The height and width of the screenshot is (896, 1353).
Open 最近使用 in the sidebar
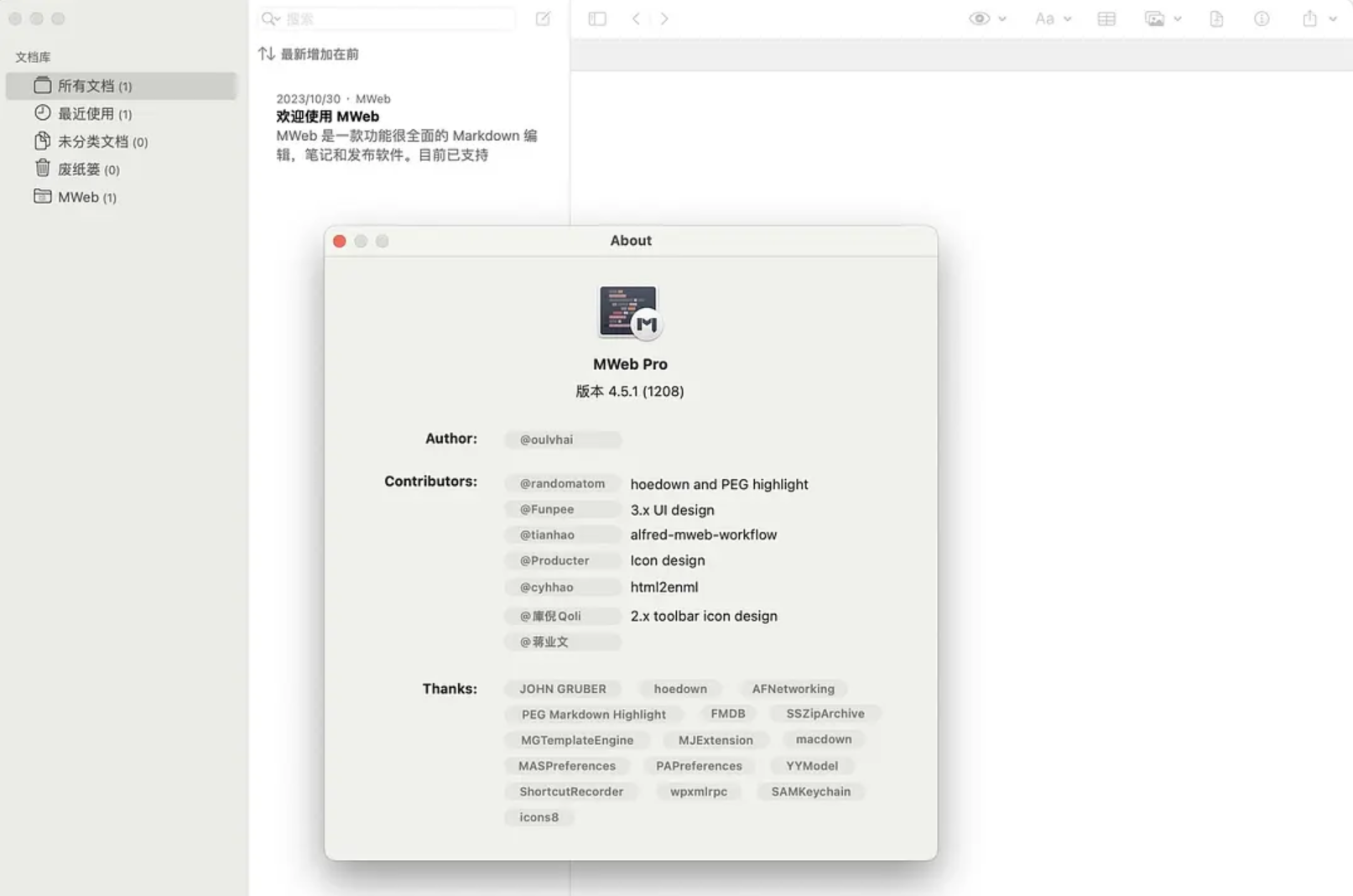click(121, 113)
